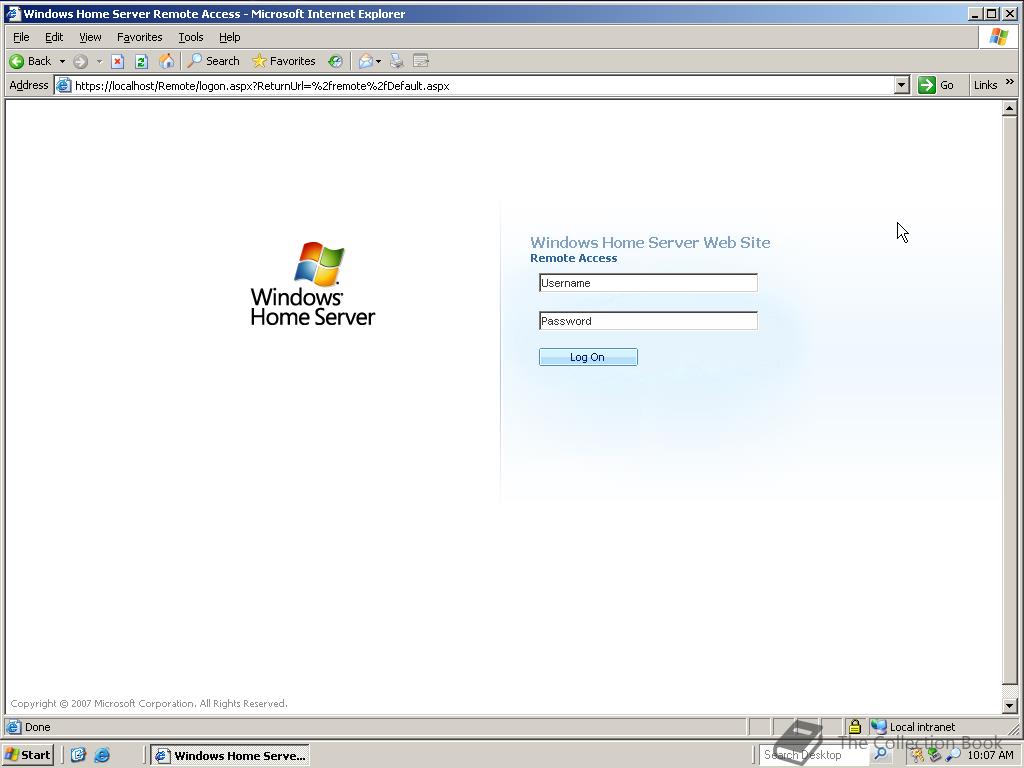Click the History toolbar icon

pos(335,61)
